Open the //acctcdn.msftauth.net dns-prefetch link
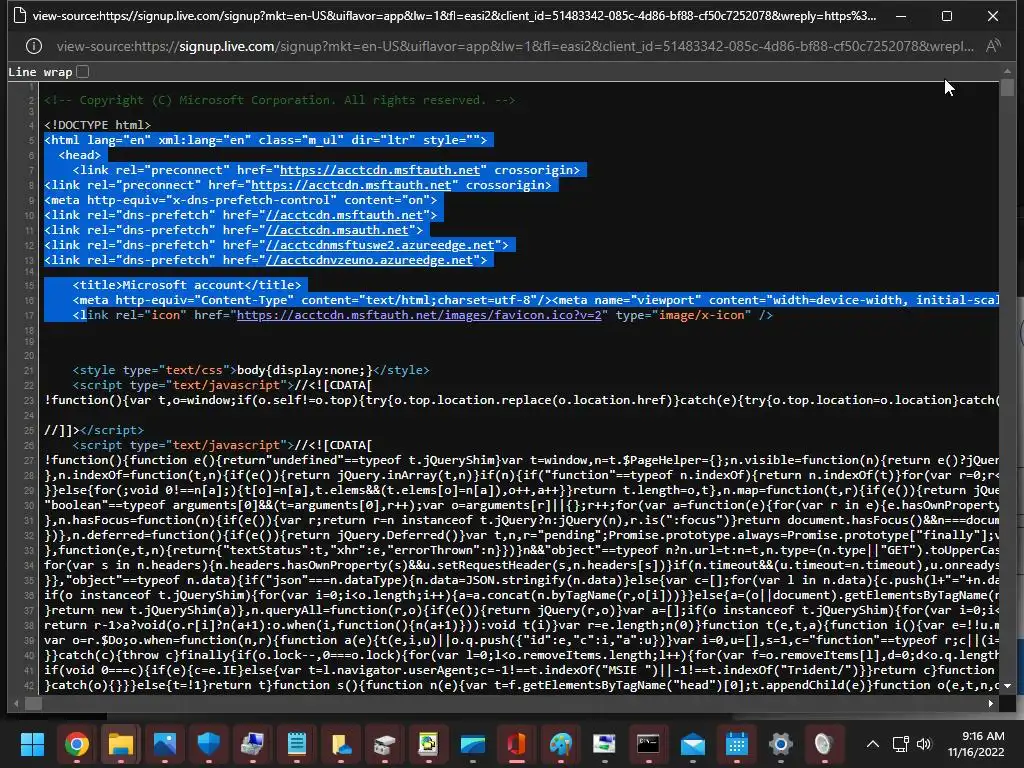This screenshot has height=768, width=1024. 344,215
